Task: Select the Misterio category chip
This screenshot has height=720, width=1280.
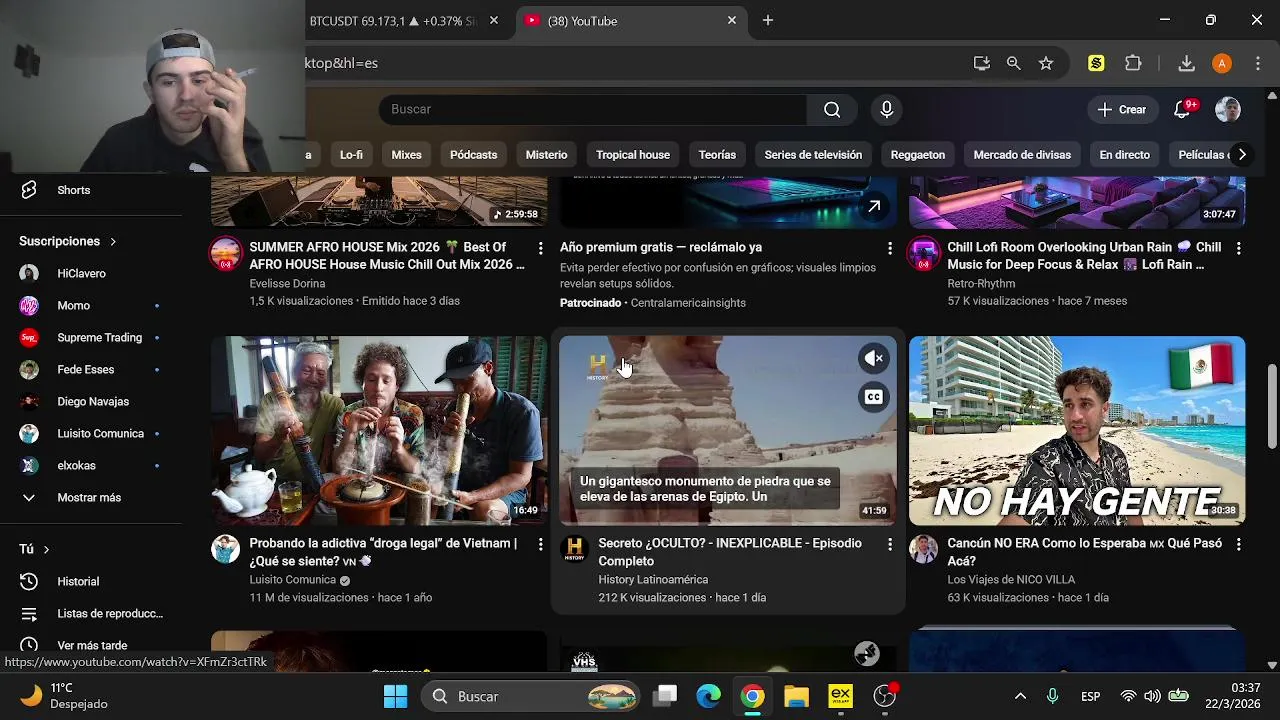Action: tap(546, 155)
